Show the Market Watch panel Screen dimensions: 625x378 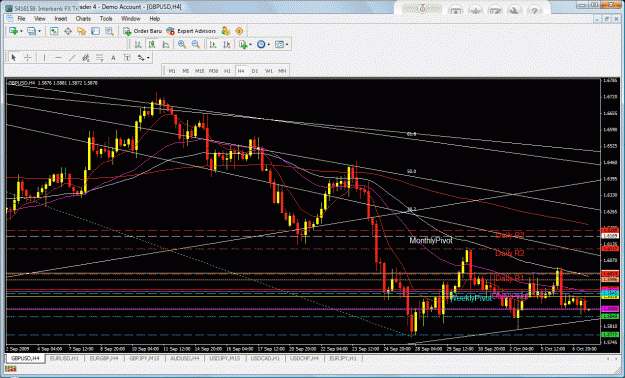[x=54, y=31]
